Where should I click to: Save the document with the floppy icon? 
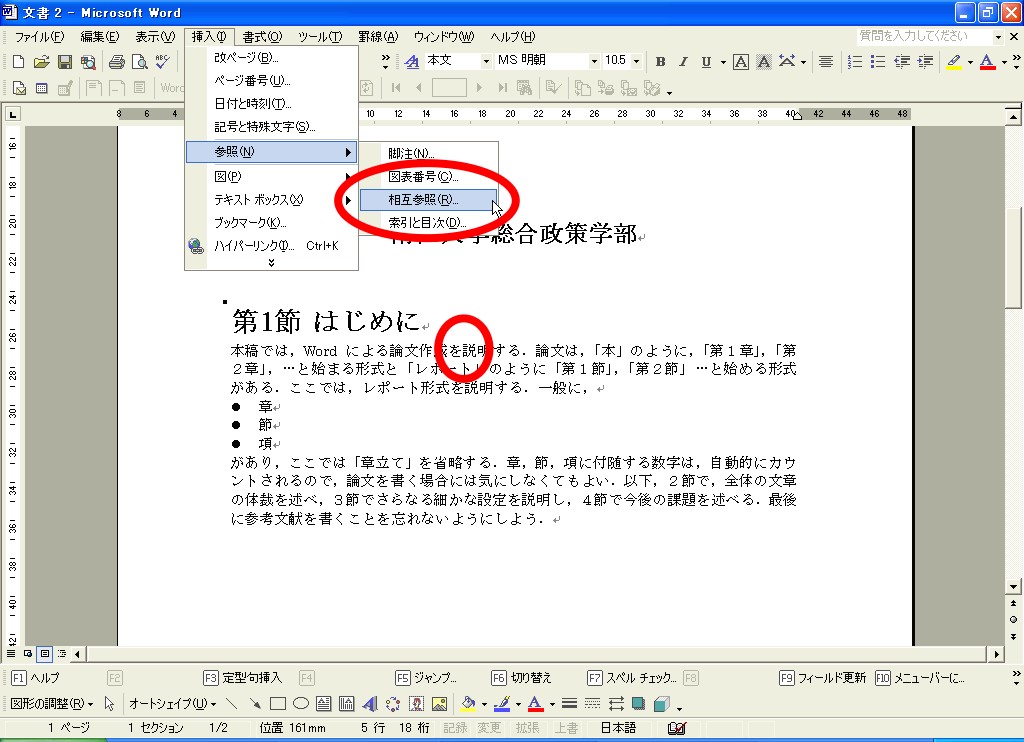click(x=65, y=62)
